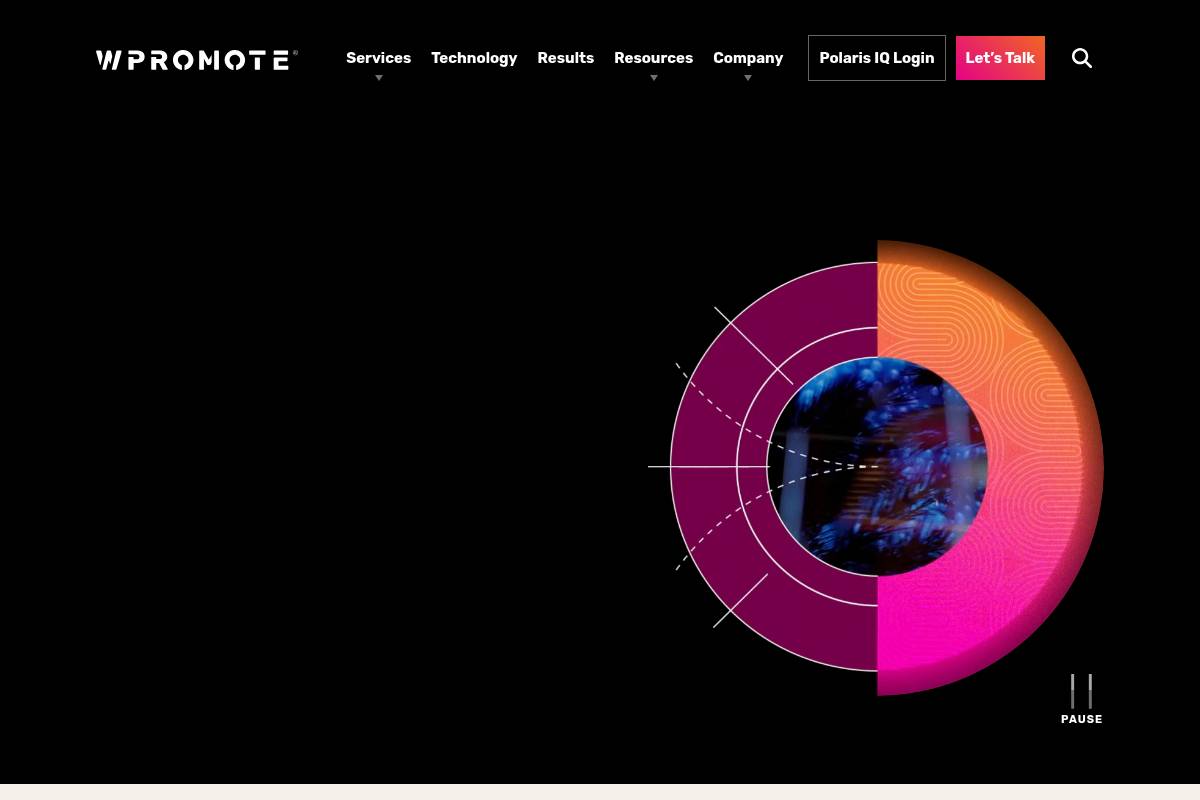Expand the Company dropdown arrow
Image resolution: width=1200 pixels, height=800 pixels.
tap(748, 78)
